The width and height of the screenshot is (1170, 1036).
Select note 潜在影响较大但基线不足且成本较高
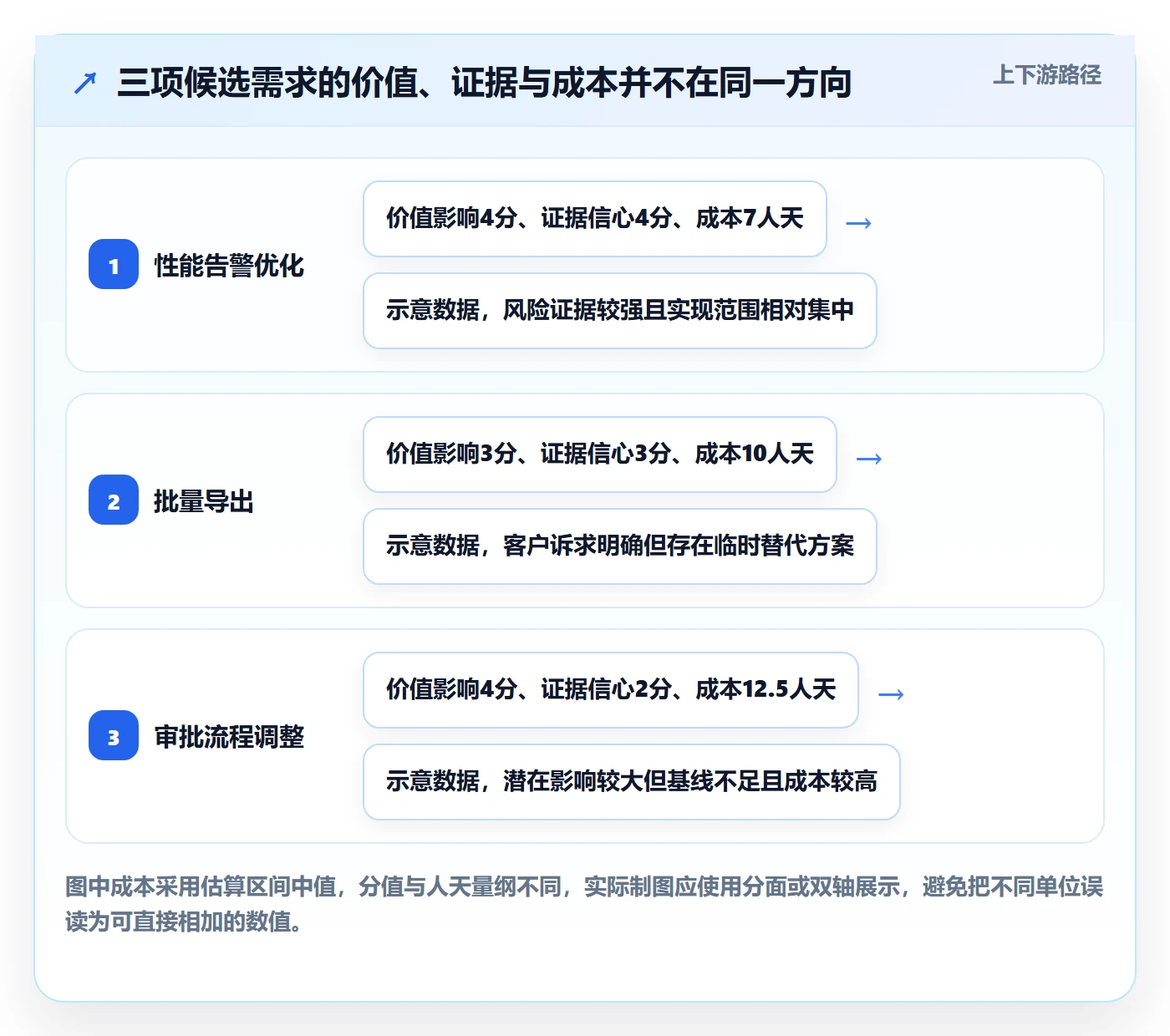[632, 782]
